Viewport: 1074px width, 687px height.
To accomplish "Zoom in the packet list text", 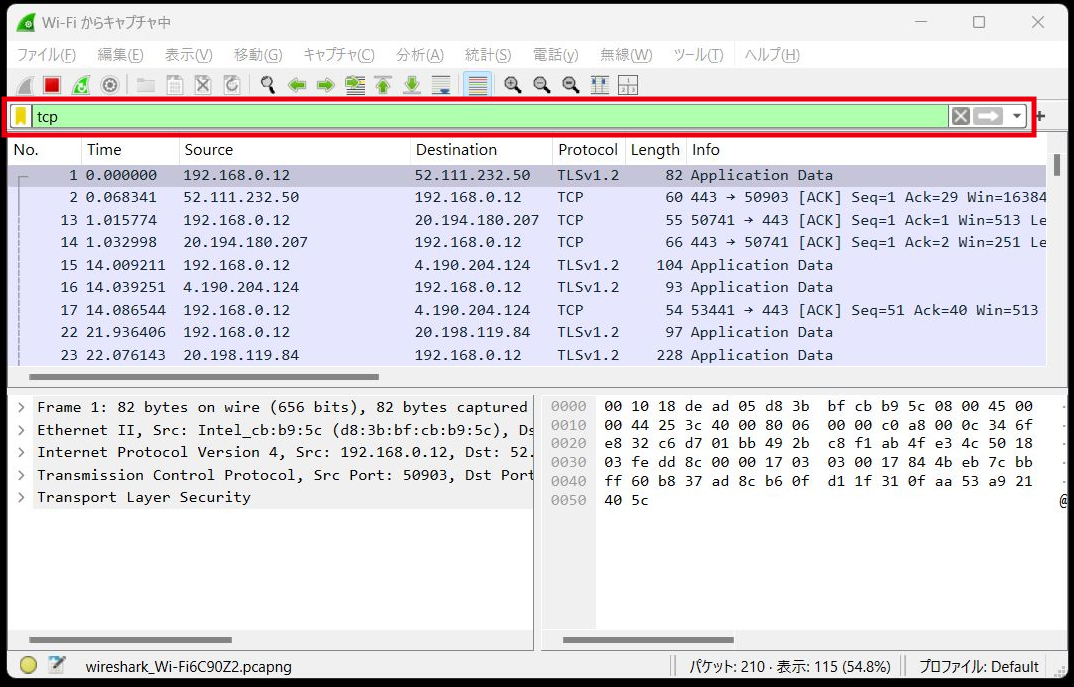I will click(513, 85).
